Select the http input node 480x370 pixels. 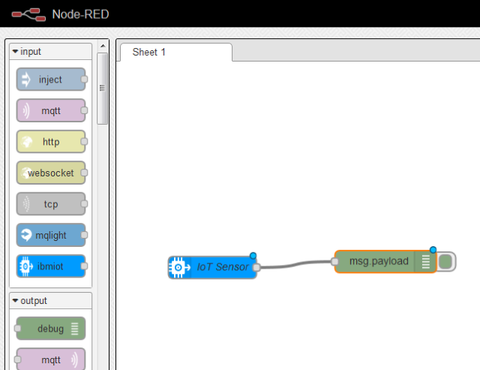tap(51, 142)
